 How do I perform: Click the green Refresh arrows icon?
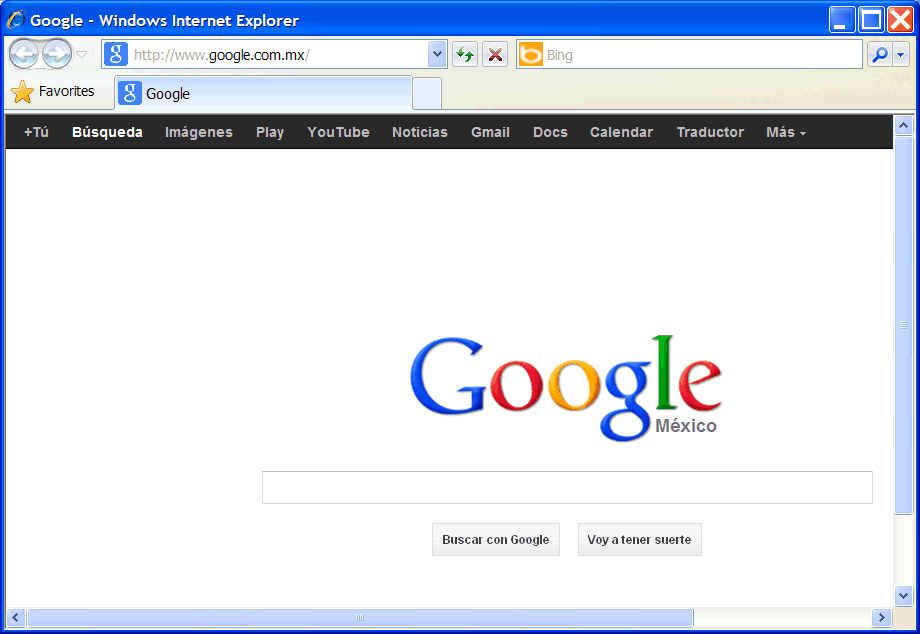click(x=465, y=55)
